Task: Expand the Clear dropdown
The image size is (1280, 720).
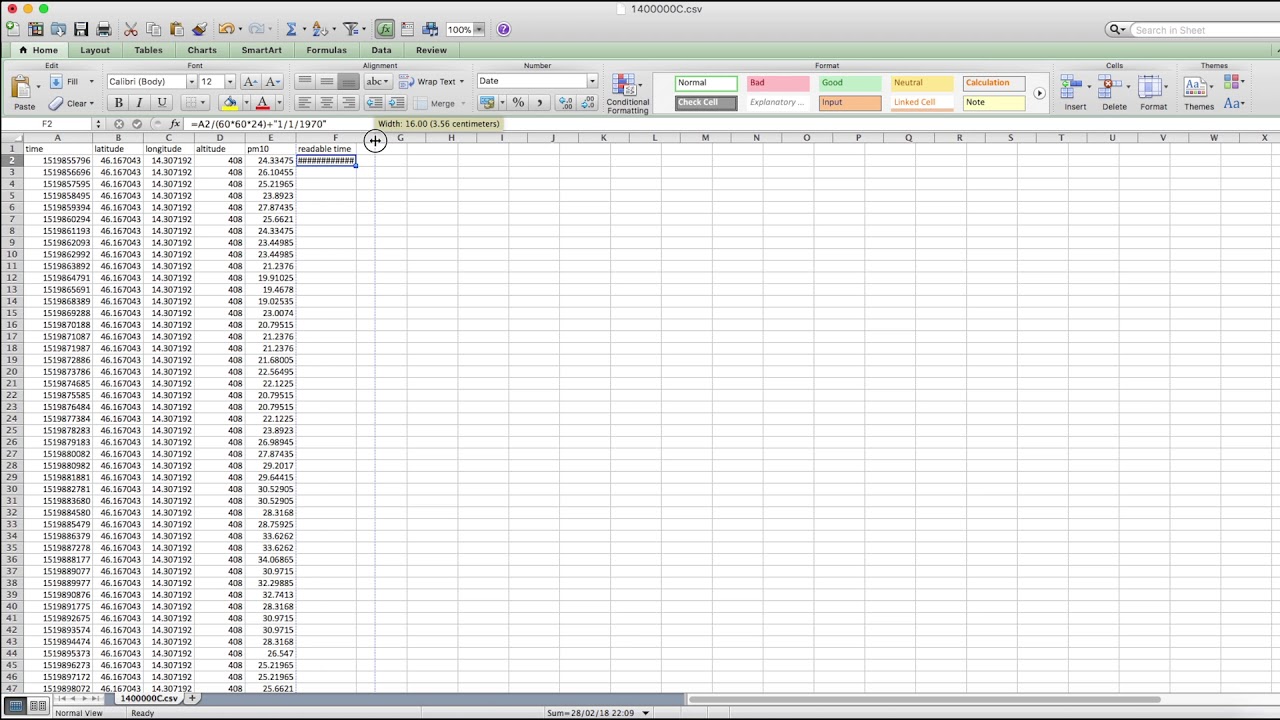Action: point(92,103)
